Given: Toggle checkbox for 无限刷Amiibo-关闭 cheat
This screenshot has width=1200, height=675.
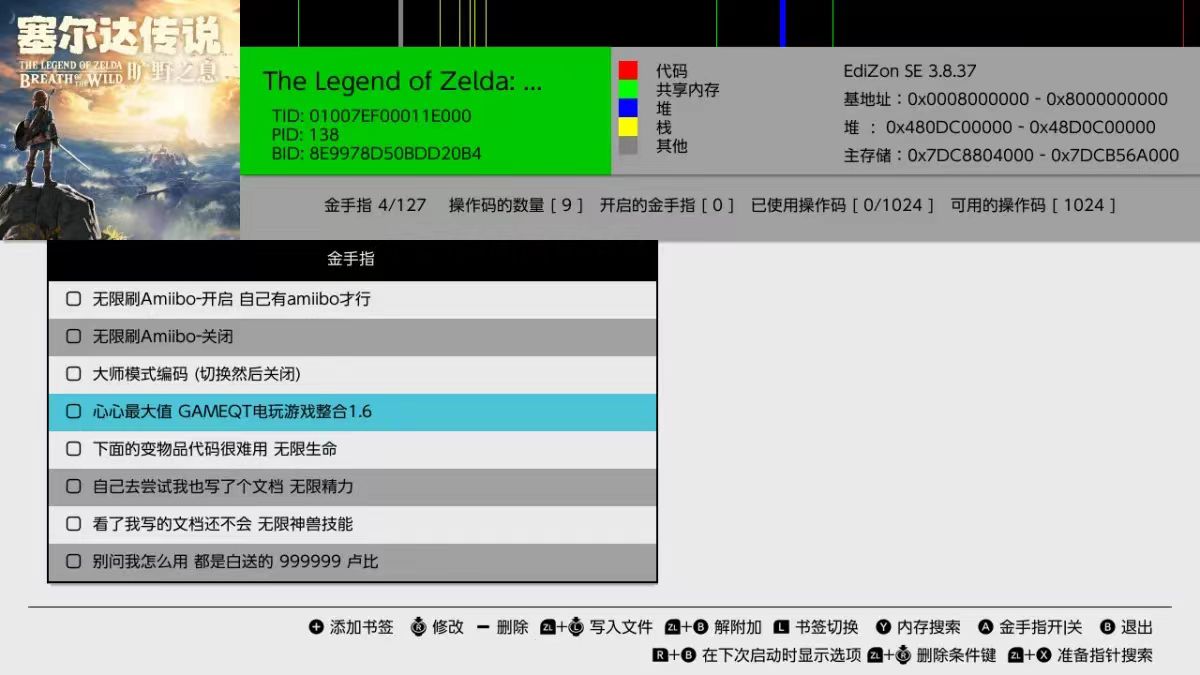Looking at the screenshot, I should 73,336.
